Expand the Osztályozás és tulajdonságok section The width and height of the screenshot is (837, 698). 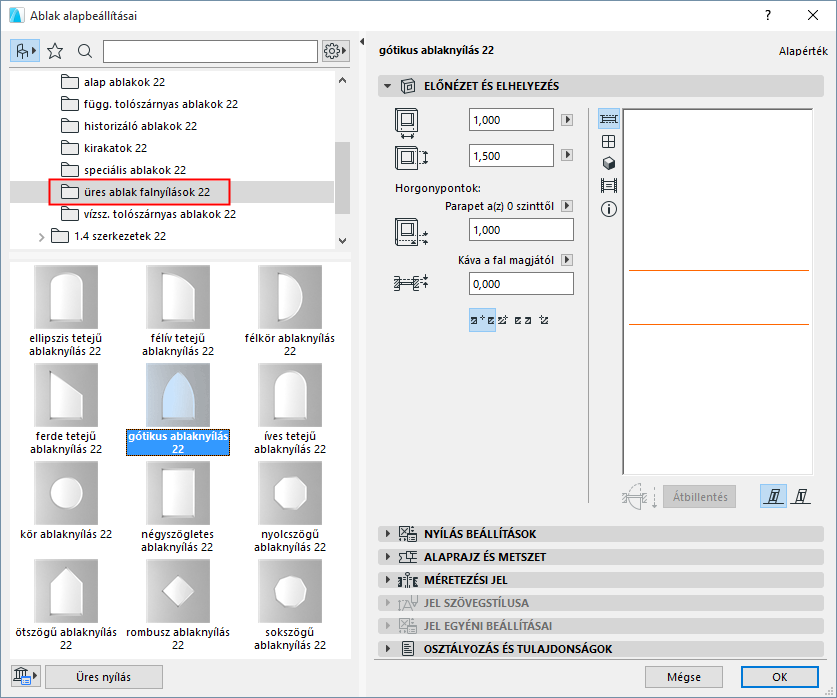click(x=388, y=649)
